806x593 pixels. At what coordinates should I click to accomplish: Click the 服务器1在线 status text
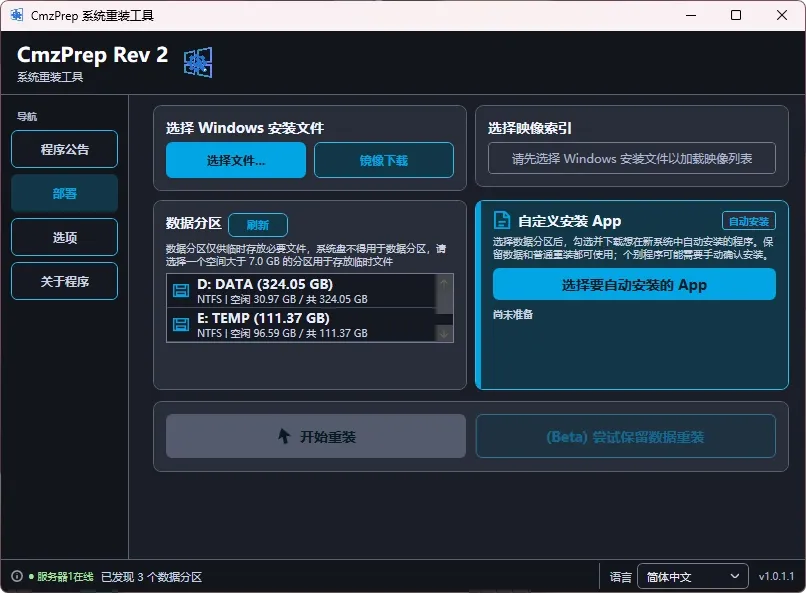65,577
